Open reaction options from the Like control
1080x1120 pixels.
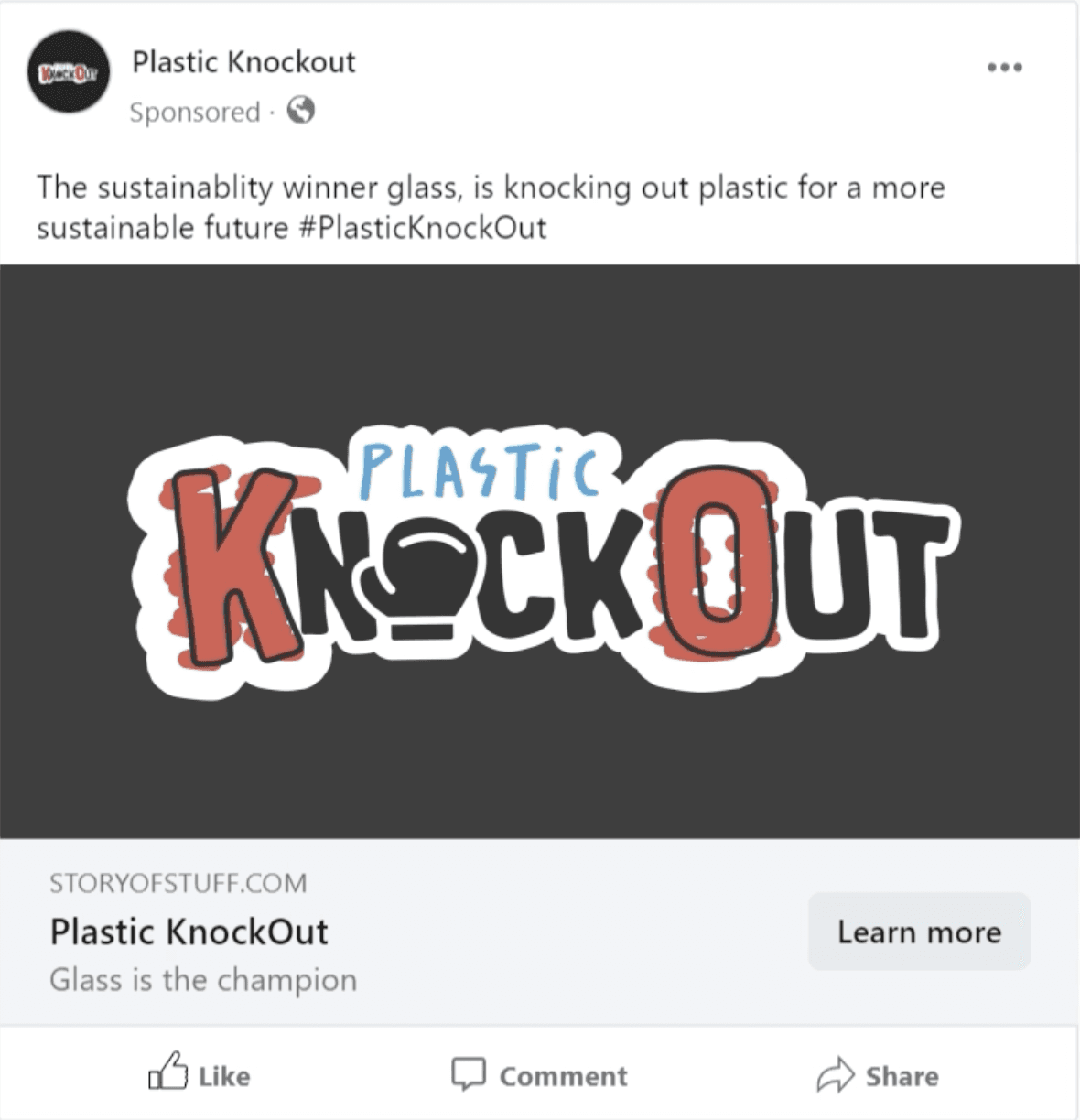(x=200, y=1076)
